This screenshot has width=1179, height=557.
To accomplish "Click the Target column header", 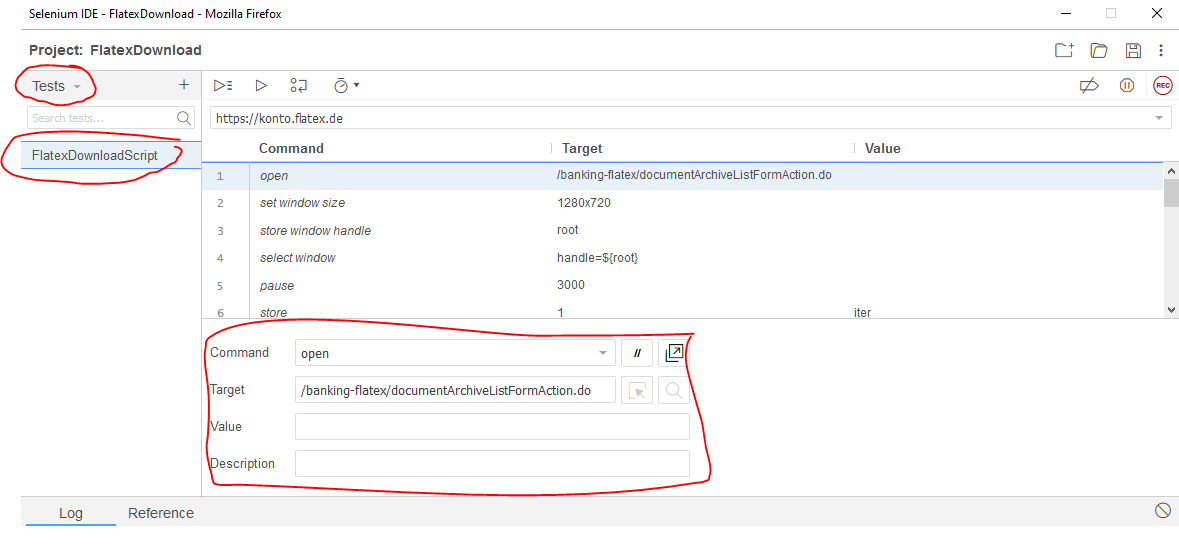I will [582, 148].
